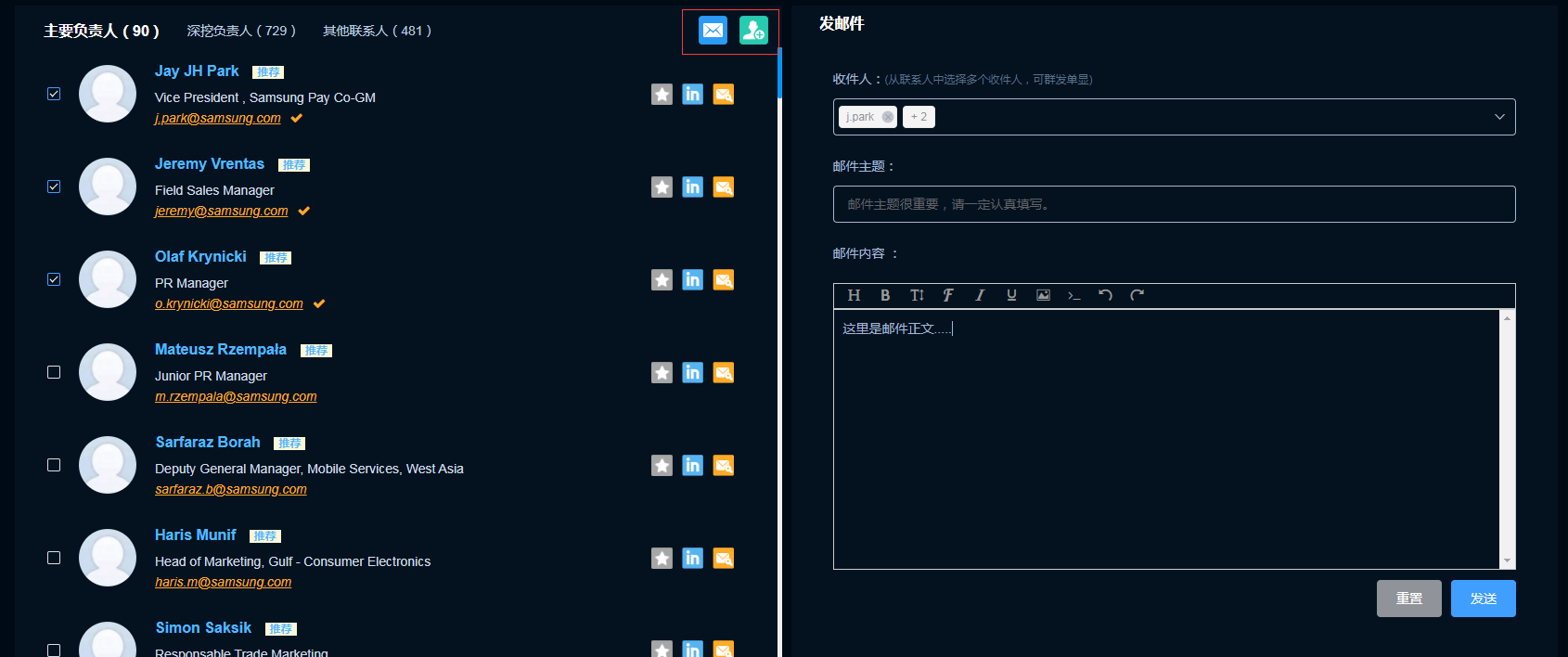Switch to the 深挖负责人 (729) tab
The width and height of the screenshot is (1568, 657).
241,31
